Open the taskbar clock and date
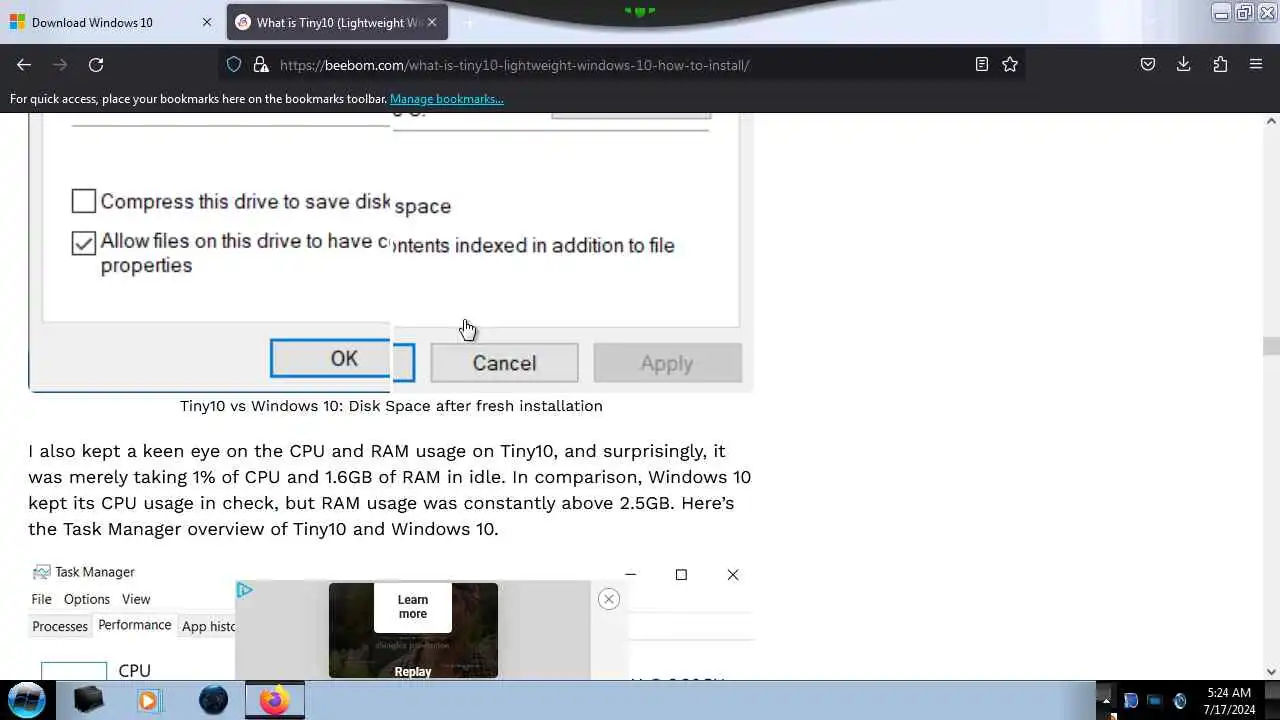 tap(1228, 701)
